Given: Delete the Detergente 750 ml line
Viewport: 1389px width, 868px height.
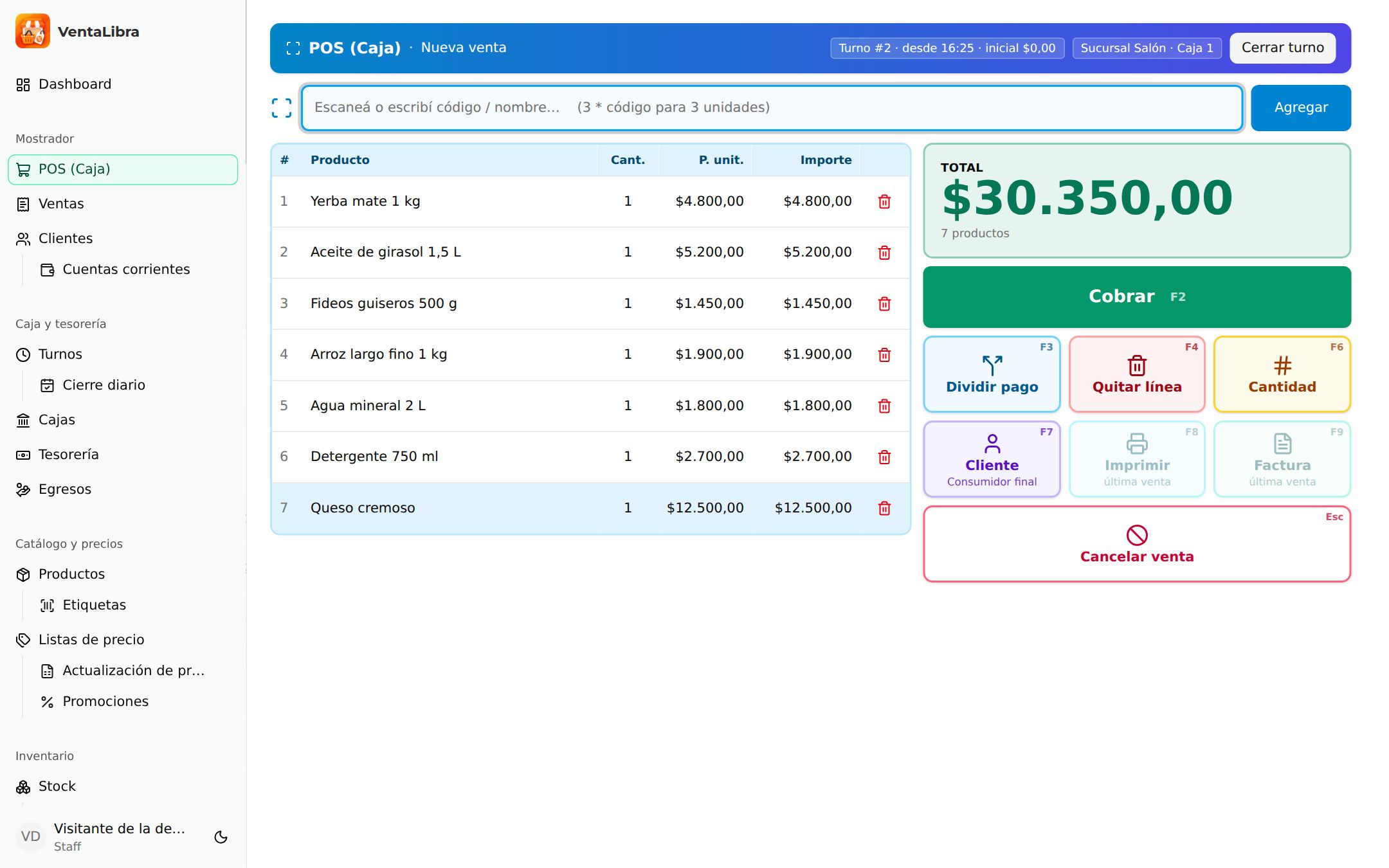Looking at the screenshot, I should pos(884,457).
